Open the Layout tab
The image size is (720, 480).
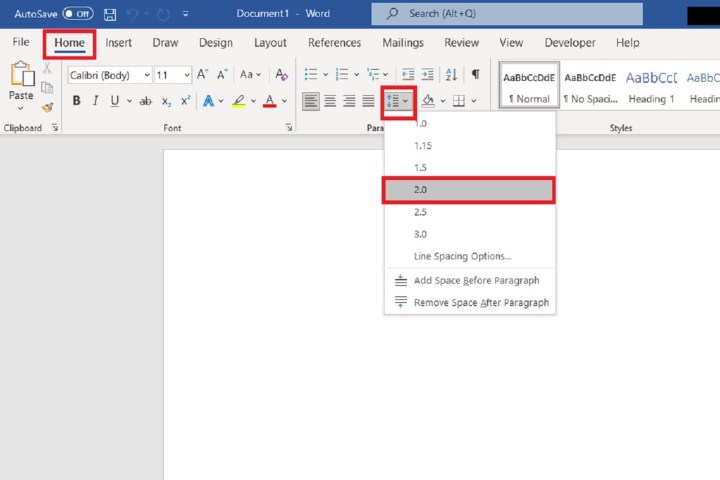tap(270, 43)
